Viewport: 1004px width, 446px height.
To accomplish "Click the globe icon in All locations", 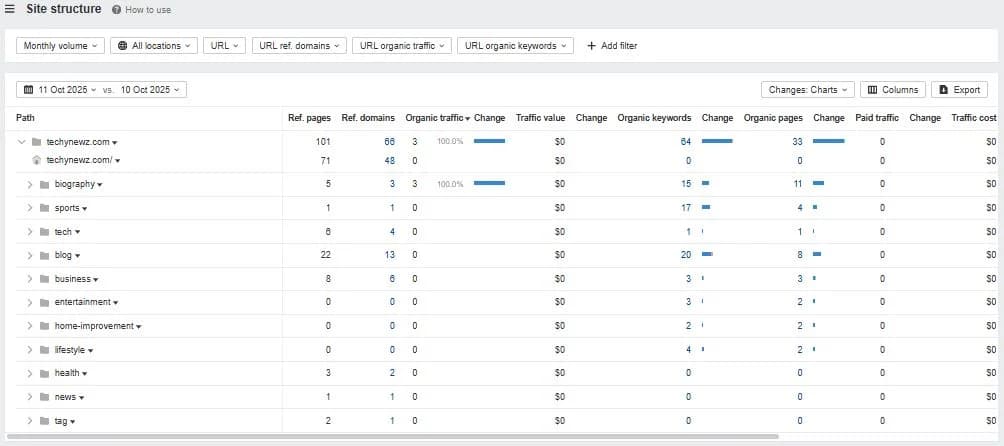I will coord(123,45).
